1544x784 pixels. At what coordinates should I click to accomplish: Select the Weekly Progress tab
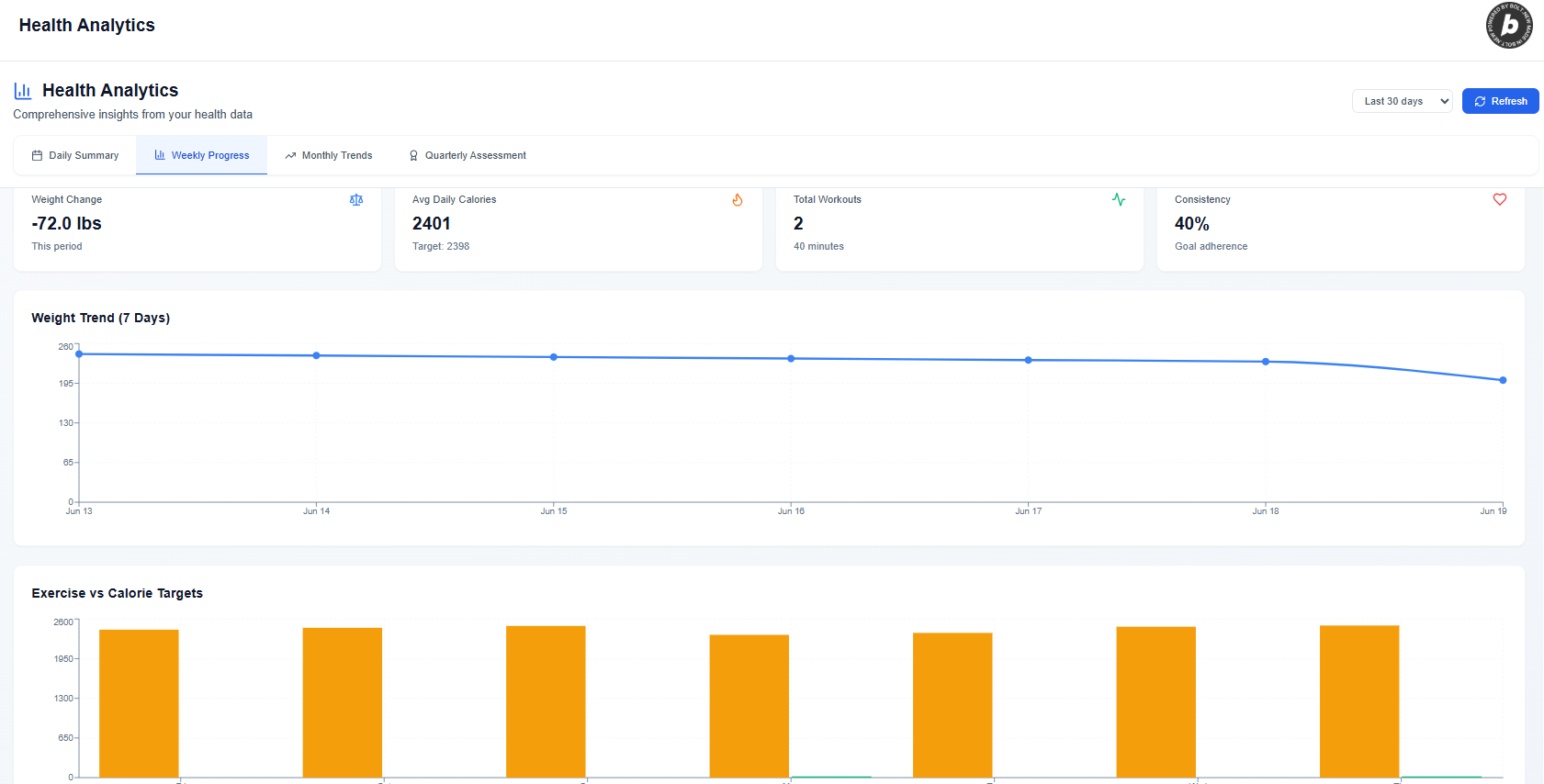point(201,155)
